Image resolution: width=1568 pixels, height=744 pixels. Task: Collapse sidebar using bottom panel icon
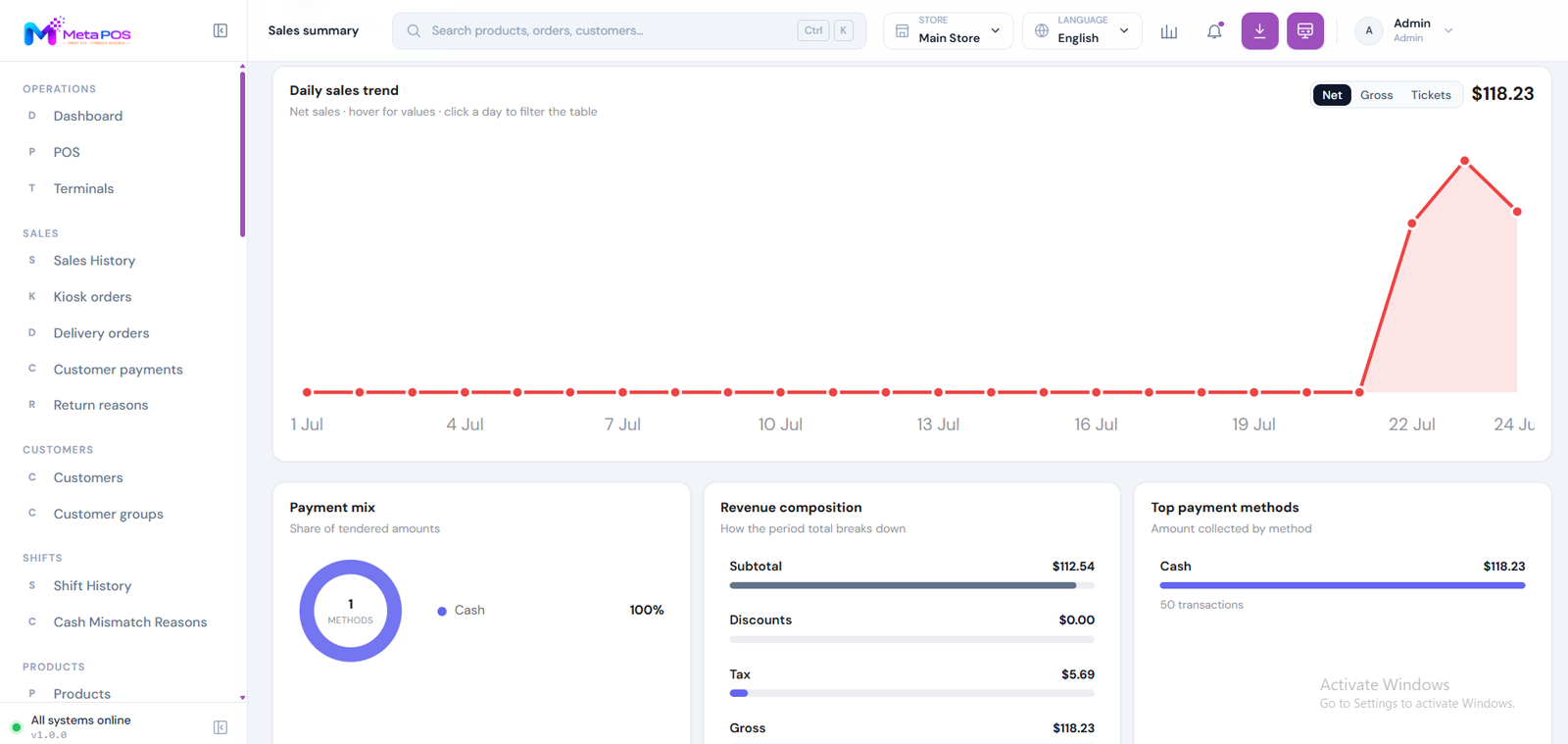tap(220, 727)
